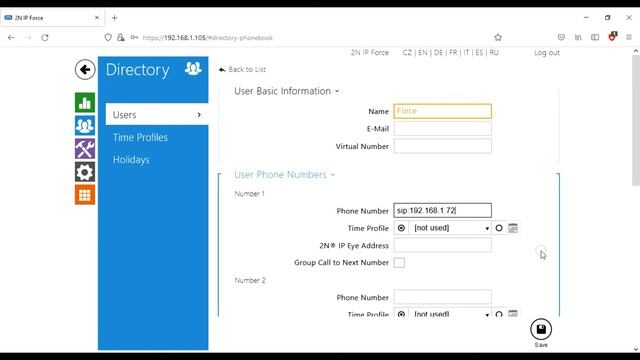The width and height of the screenshot is (640, 360).
Task: Switch to the 2N IP Force browser tab
Action: point(52,18)
